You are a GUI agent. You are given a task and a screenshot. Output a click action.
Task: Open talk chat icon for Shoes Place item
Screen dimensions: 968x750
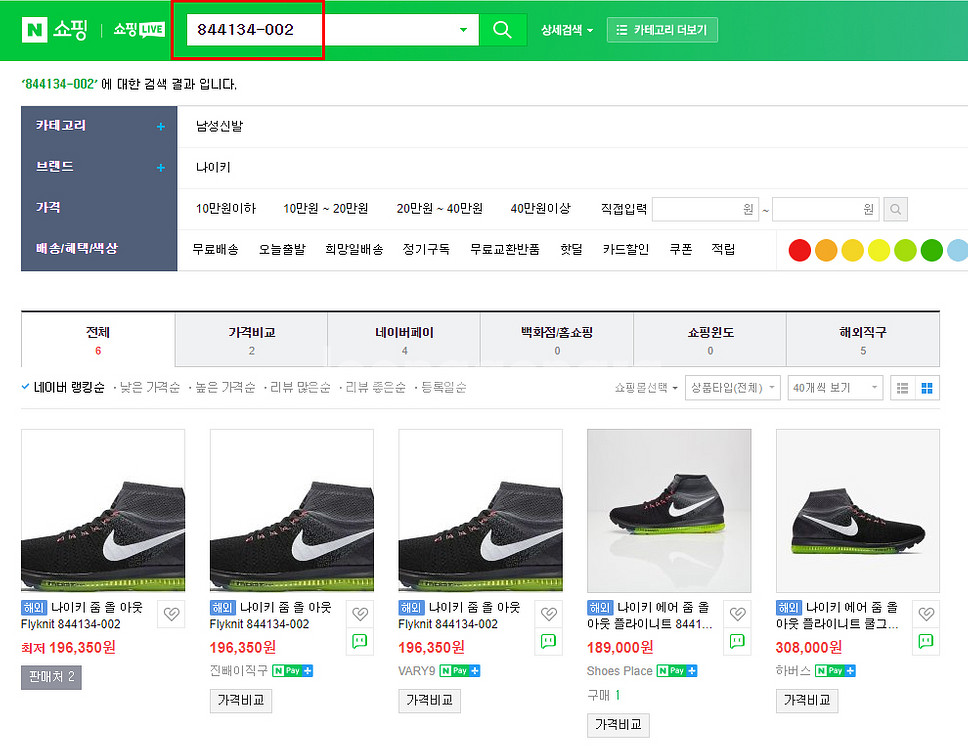pyautogui.click(x=737, y=641)
